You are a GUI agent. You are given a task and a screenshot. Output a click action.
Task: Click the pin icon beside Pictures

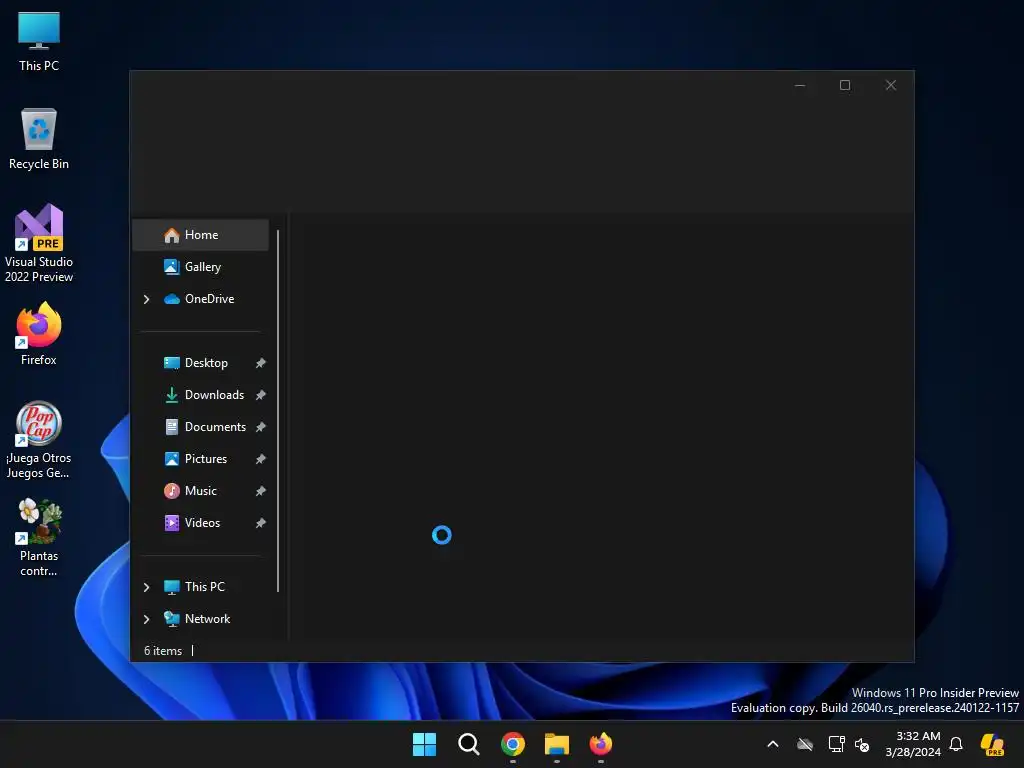(x=261, y=459)
